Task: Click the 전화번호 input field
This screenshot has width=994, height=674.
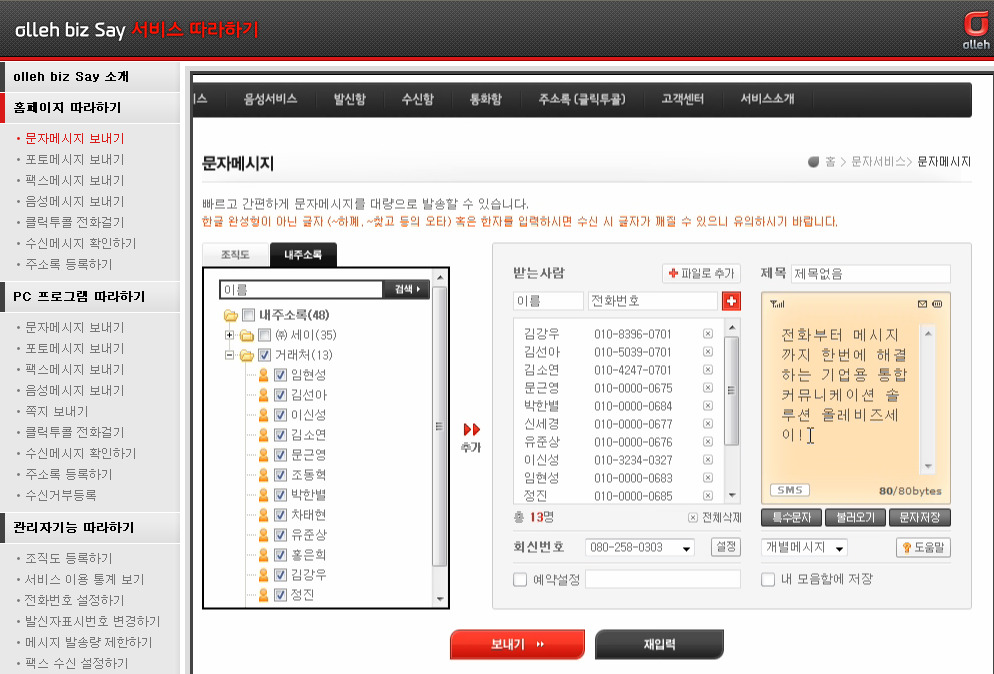Action: [652, 301]
